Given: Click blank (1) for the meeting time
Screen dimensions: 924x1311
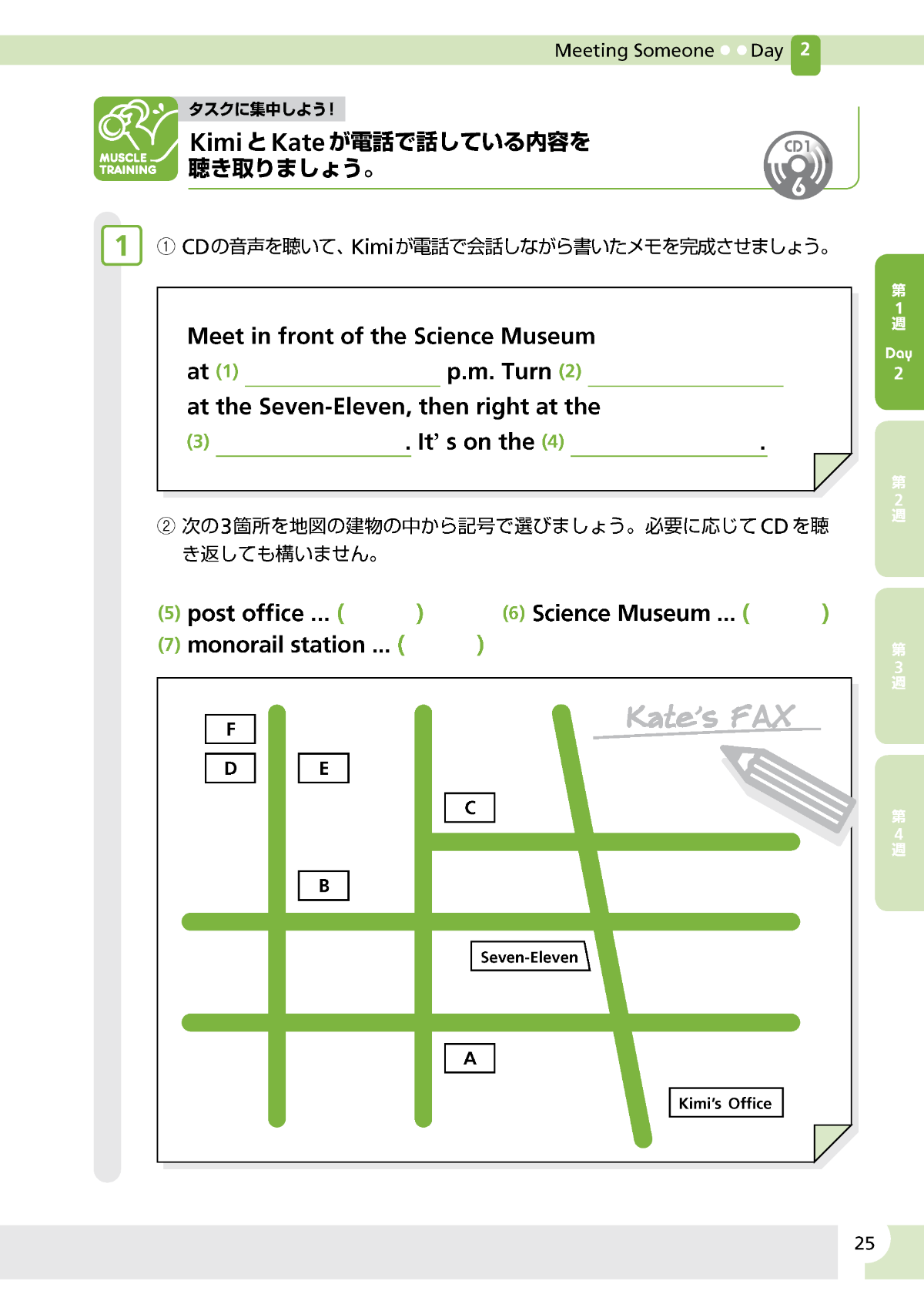Looking at the screenshot, I should 342,374.
